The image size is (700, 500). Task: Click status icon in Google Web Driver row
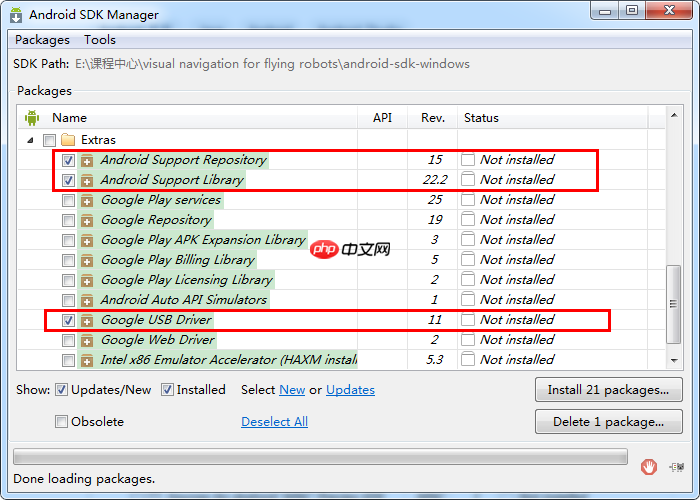(x=467, y=340)
